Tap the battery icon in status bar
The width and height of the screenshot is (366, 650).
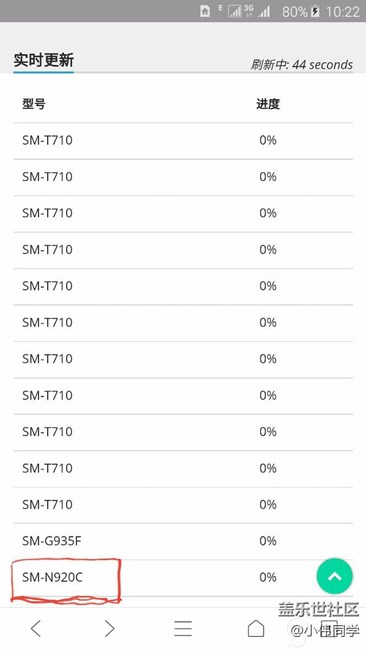(315, 11)
